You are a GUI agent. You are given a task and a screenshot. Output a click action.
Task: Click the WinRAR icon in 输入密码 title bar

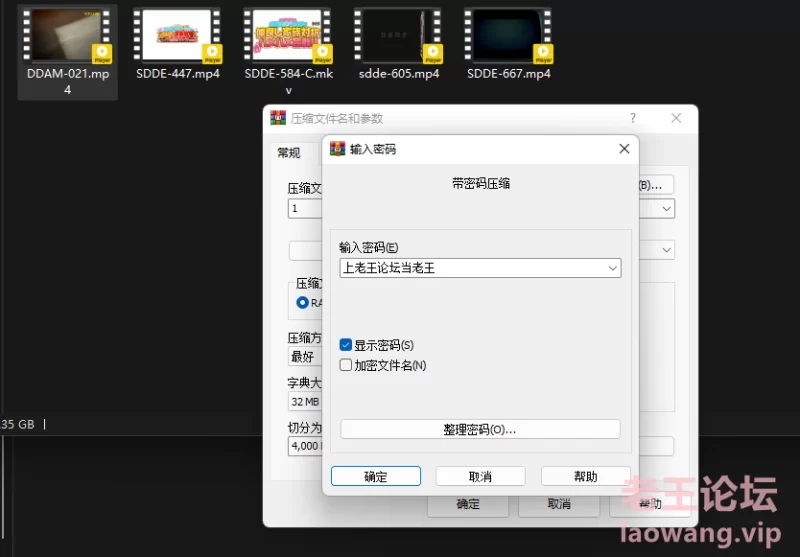pyautogui.click(x=337, y=148)
